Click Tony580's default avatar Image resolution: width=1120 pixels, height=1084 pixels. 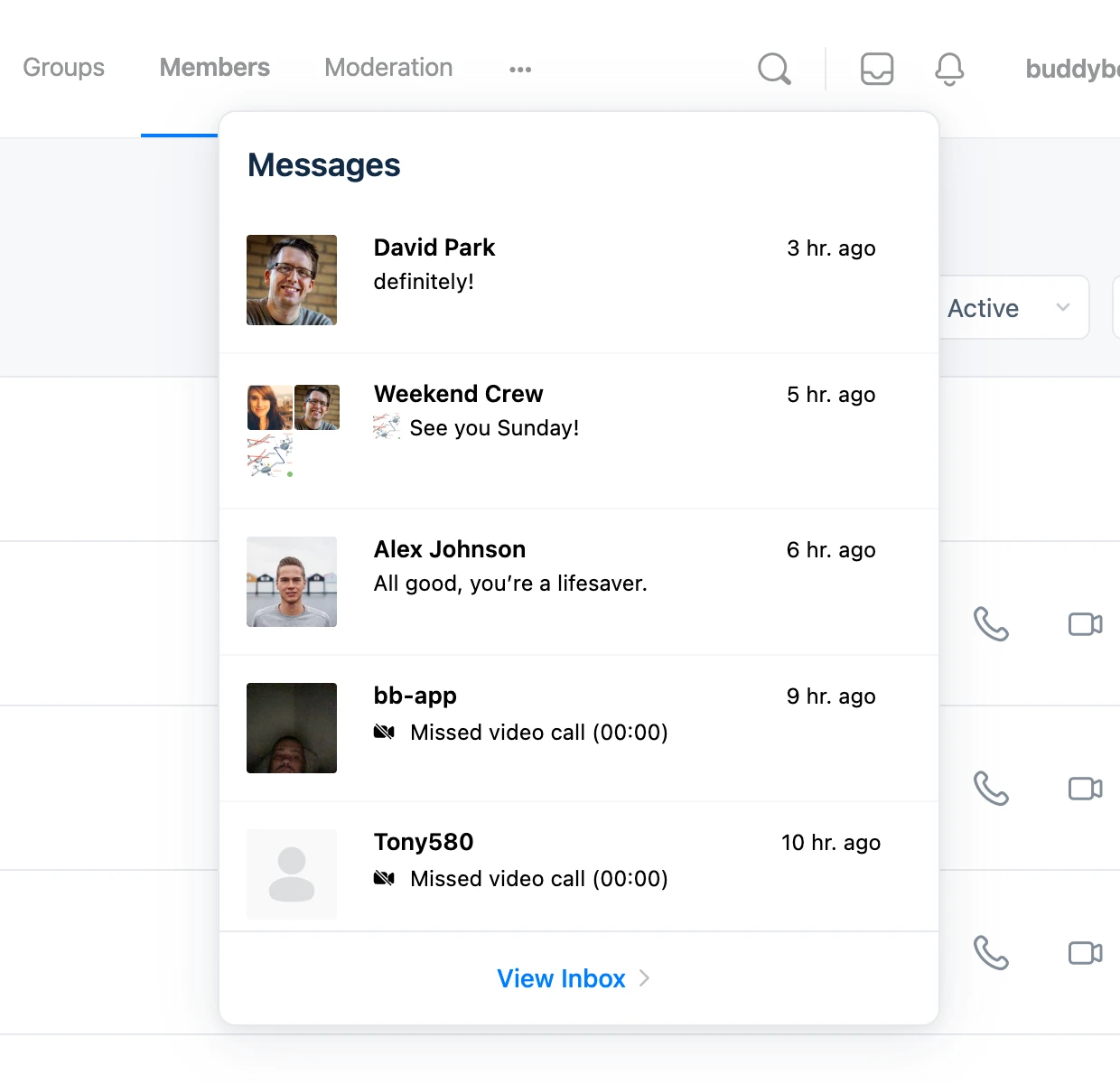click(x=292, y=874)
